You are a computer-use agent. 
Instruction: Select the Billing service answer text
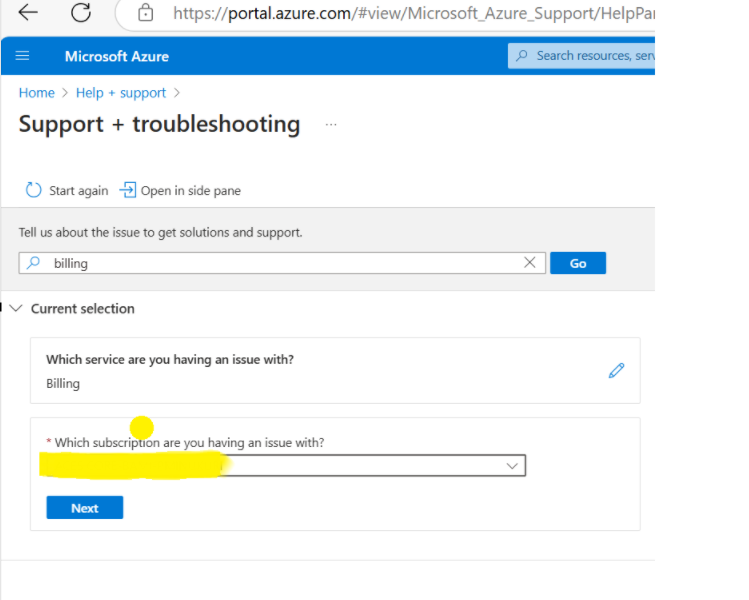pyautogui.click(x=63, y=384)
